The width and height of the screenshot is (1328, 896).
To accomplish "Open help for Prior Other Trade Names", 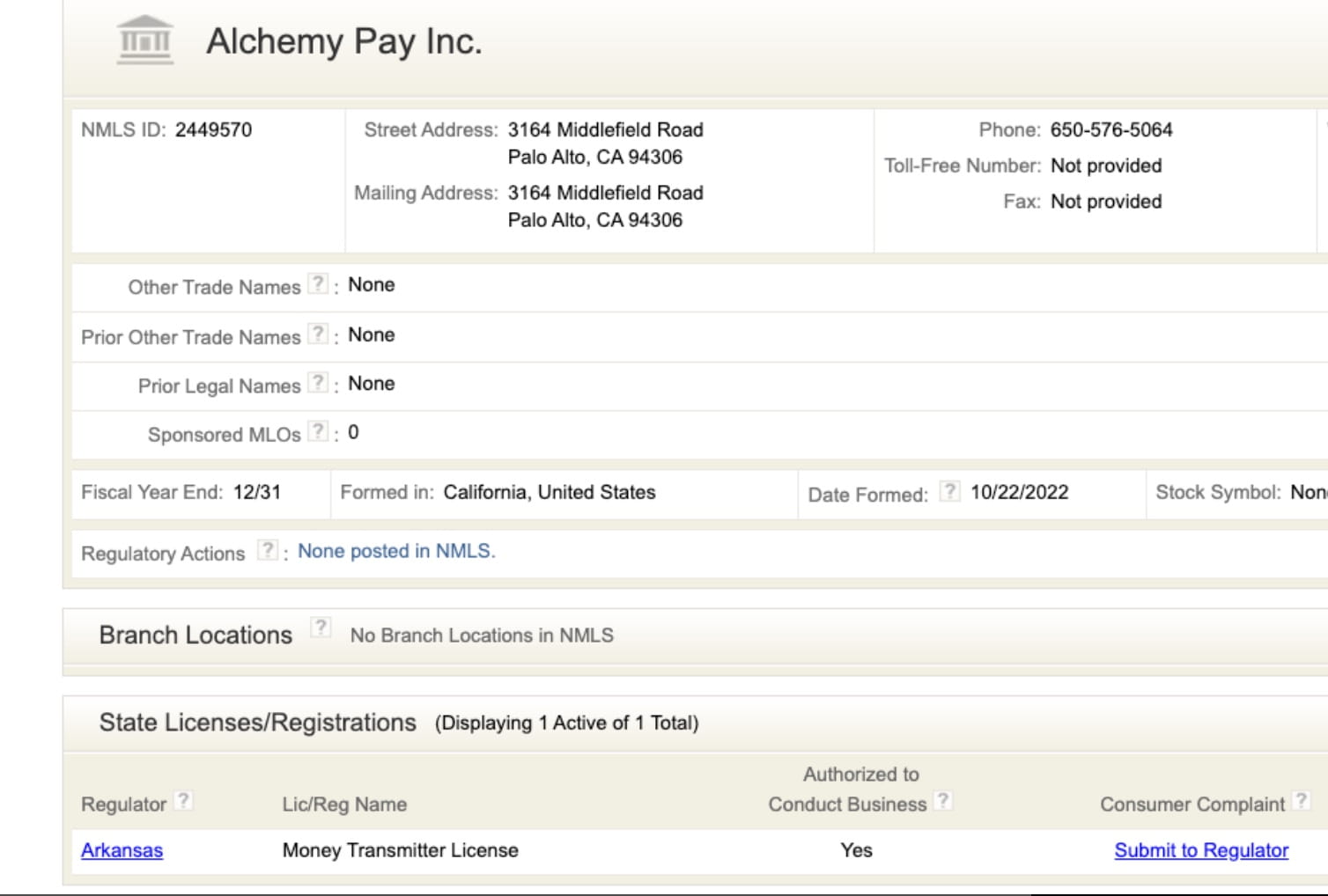I will click(317, 332).
